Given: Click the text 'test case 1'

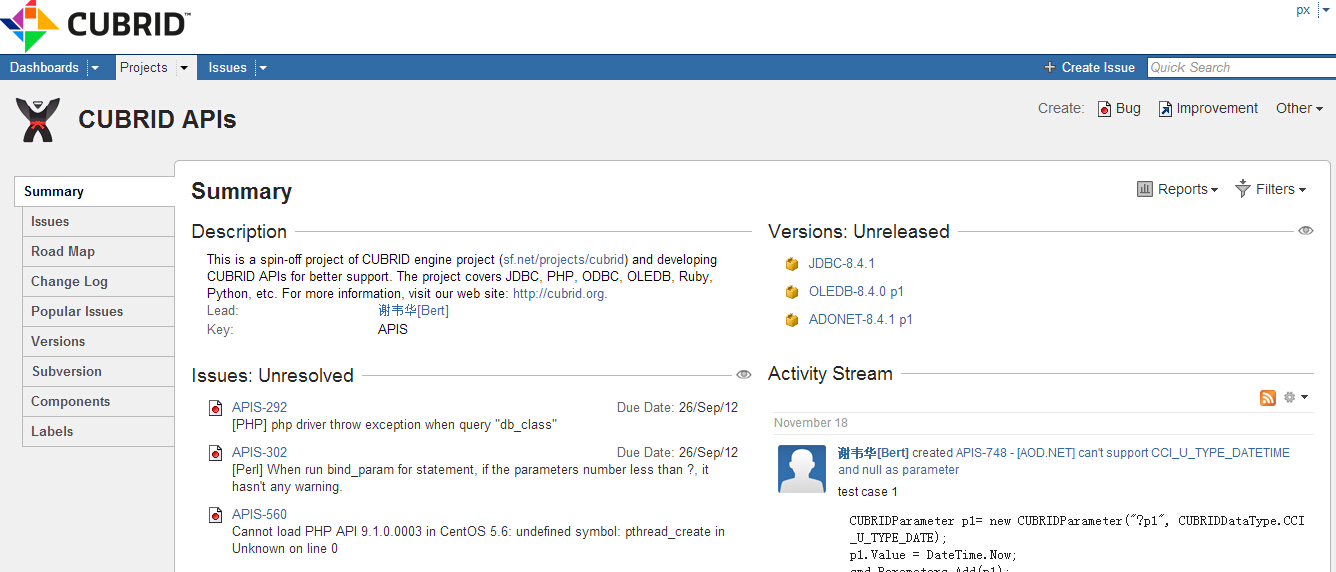Looking at the screenshot, I should point(868,492).
